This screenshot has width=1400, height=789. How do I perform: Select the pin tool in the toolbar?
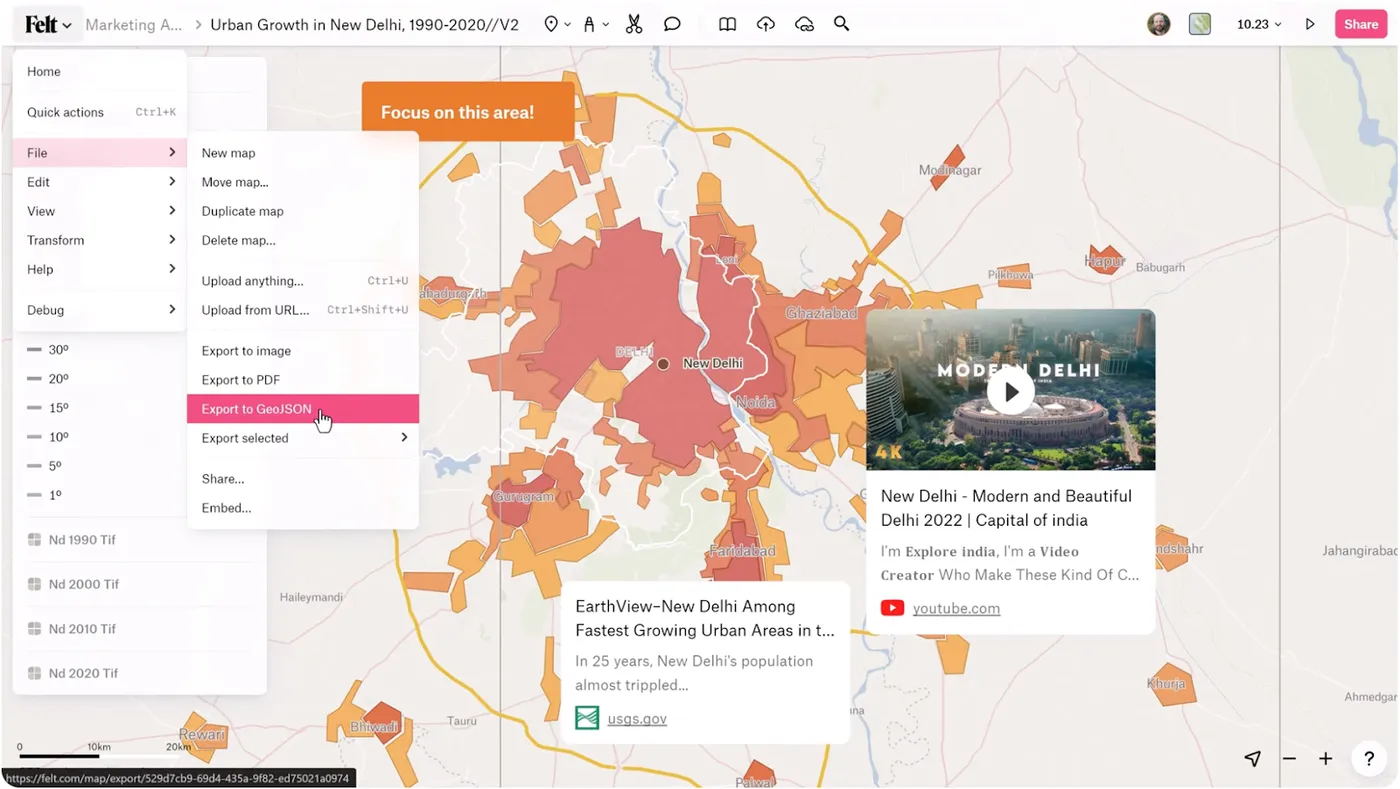[551, 24]
